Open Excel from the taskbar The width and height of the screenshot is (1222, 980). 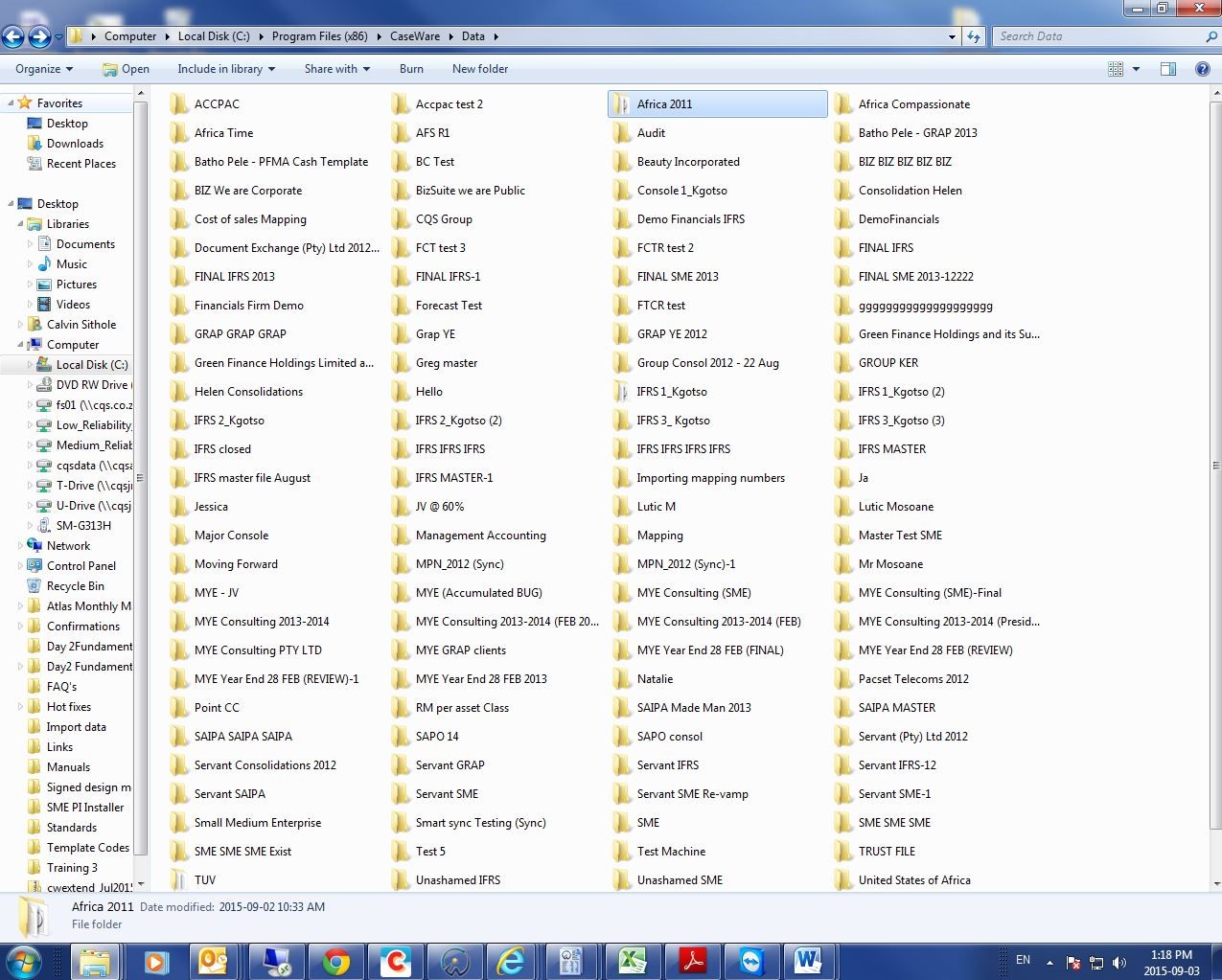coord(632,960)
